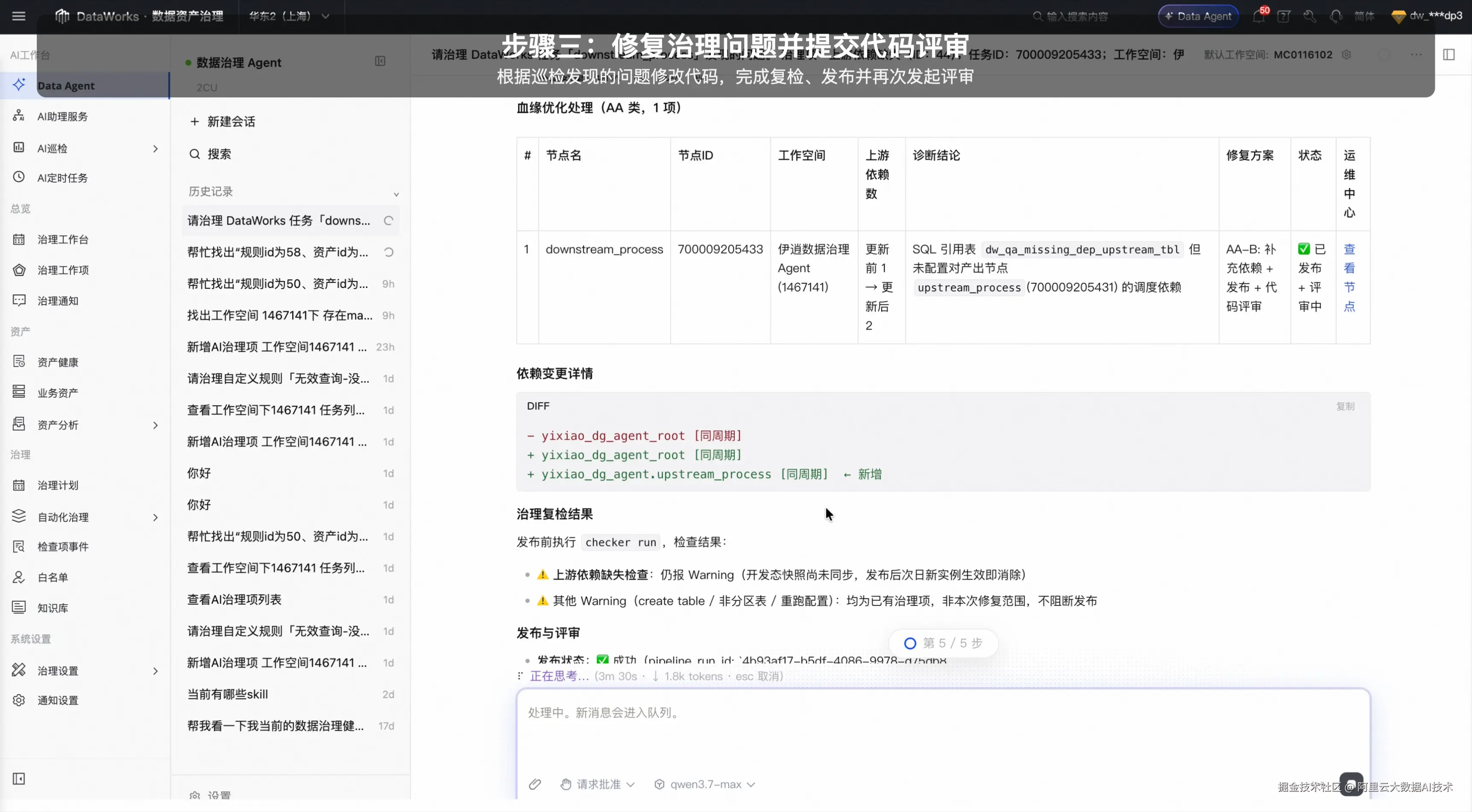The image size is (1472, 812).
Task: Open AI定时任务 in the sidebar
Action: click(85, 178)
